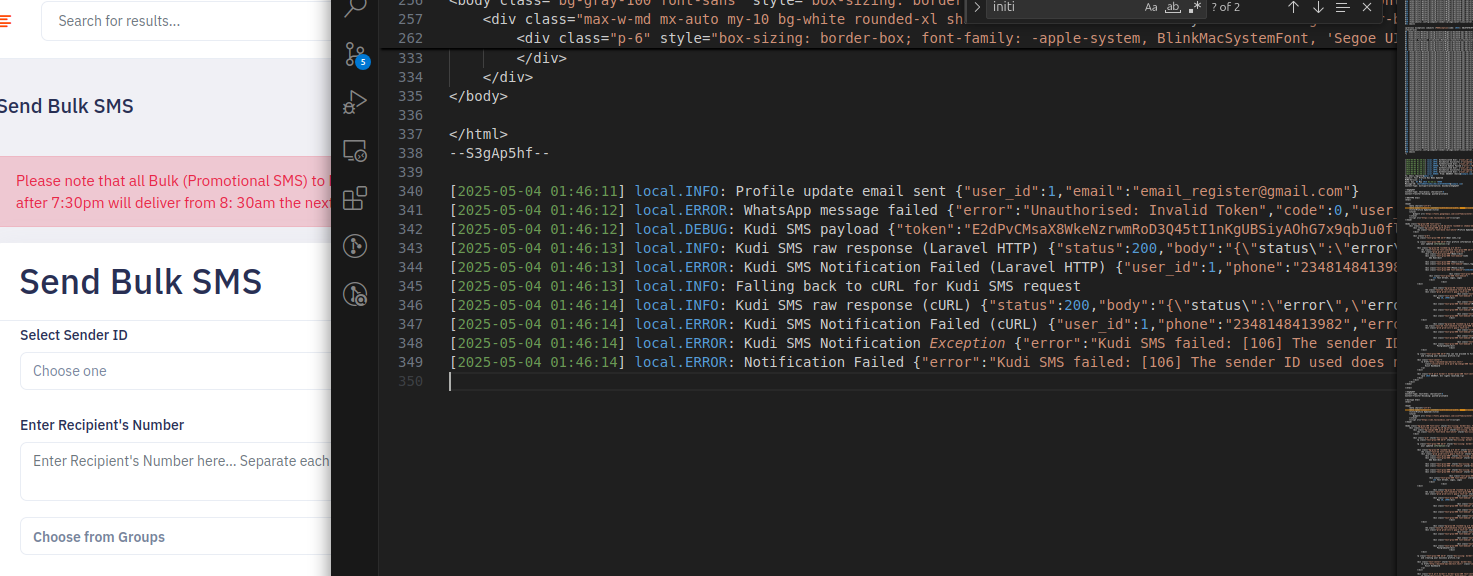Screen dimensions: 1473x576
Task: Close the find widget
Action: (1367, 7)
